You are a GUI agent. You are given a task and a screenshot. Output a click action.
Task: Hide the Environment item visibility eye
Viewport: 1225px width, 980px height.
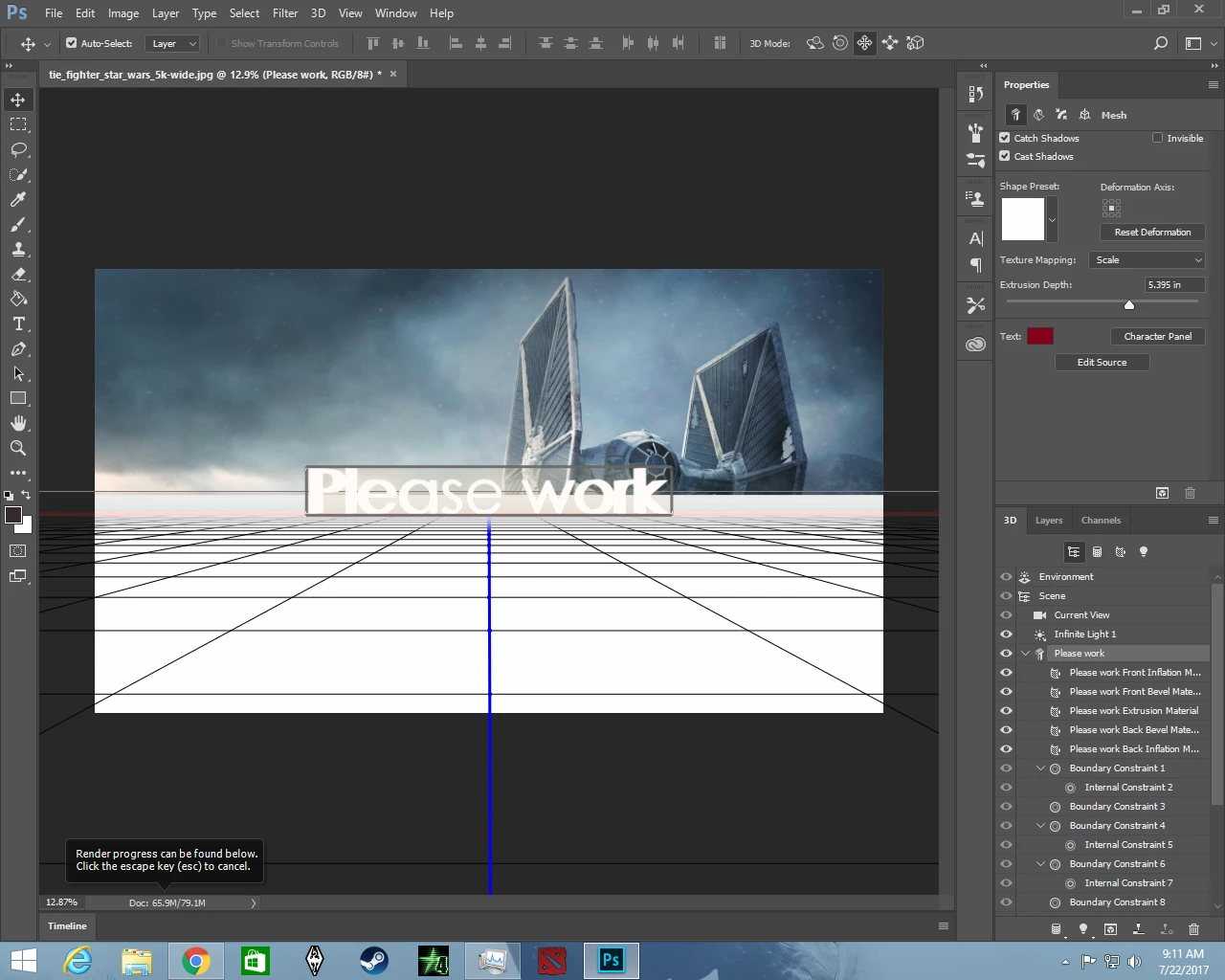[1006, 577]
